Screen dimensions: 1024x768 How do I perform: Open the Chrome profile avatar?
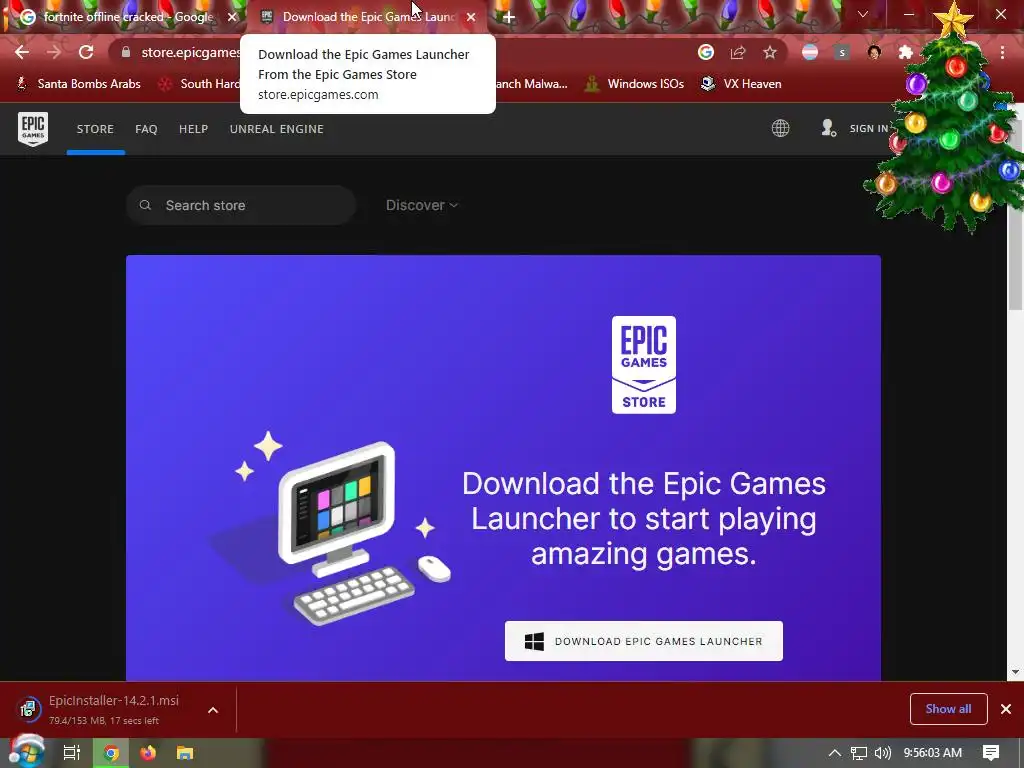point(874,52)
